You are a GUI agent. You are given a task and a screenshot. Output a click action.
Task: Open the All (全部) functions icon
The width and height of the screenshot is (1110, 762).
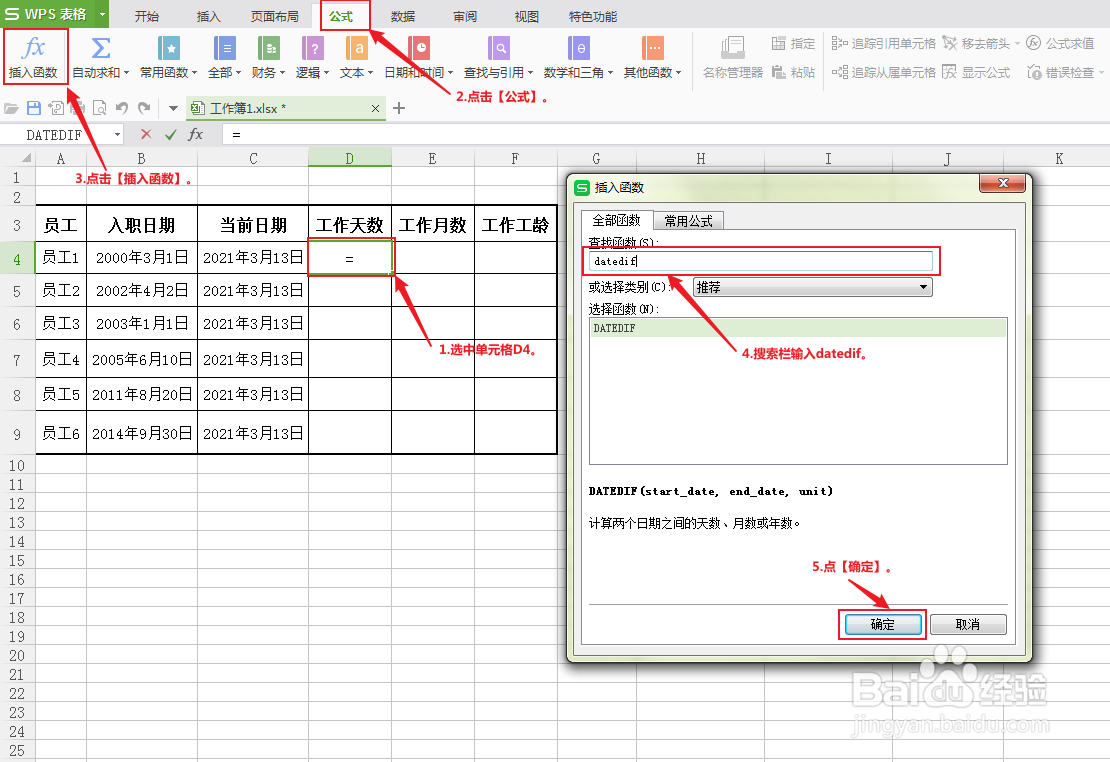[224, 48]
